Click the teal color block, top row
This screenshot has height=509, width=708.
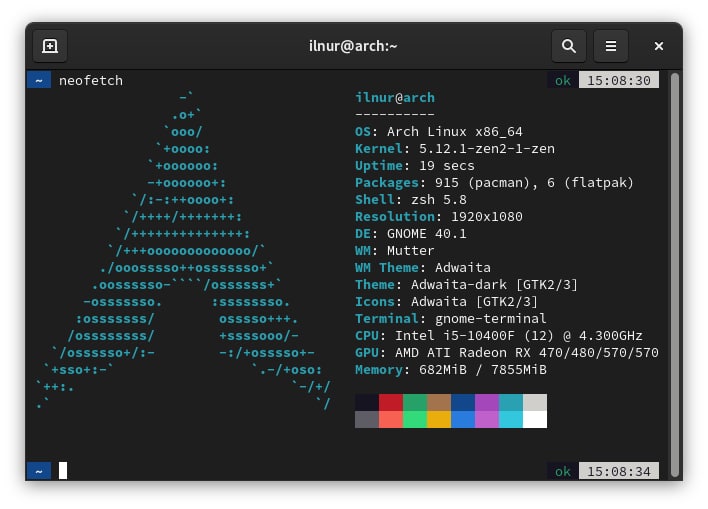[511, 402]
